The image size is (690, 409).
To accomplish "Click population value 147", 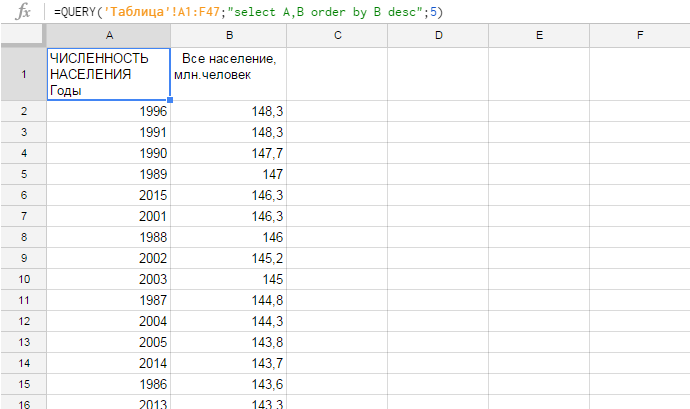I will coord(229,174).
